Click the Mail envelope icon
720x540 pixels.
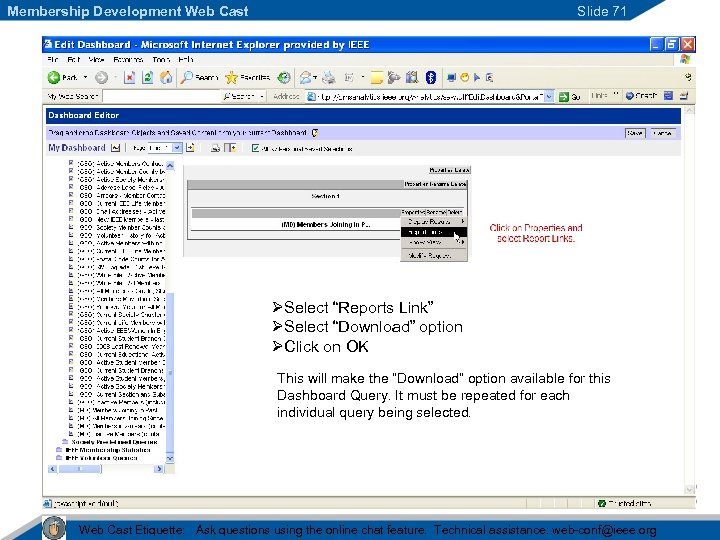(305, 78)
